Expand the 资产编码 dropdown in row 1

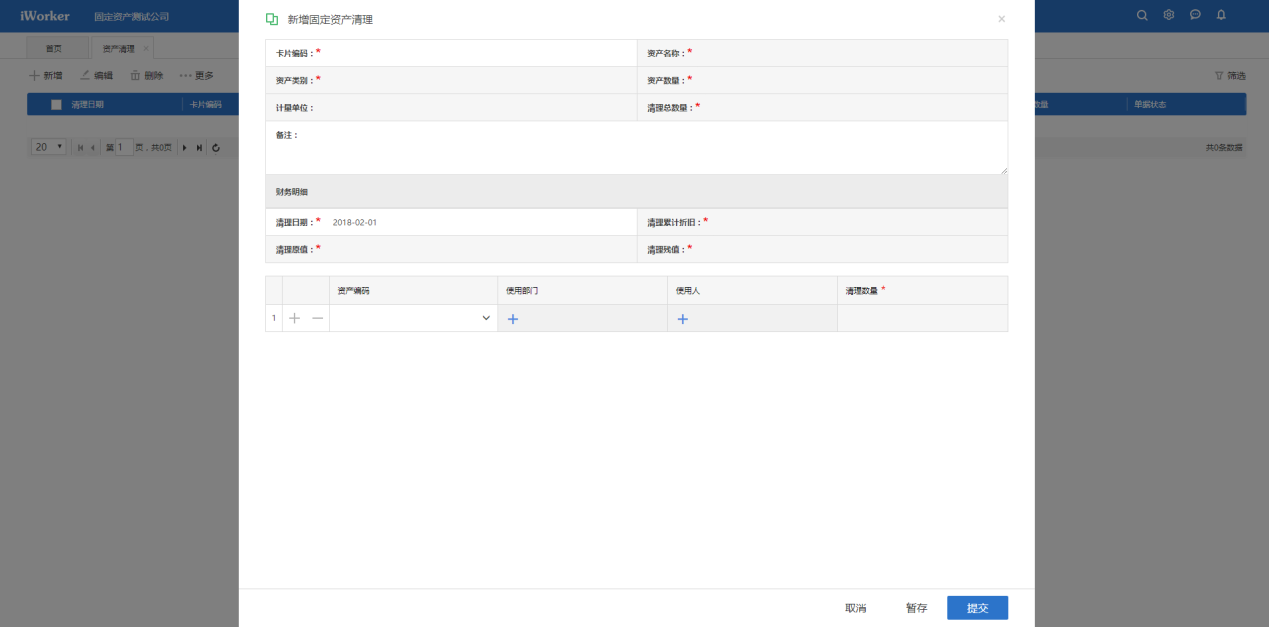(x=486, y=318)
